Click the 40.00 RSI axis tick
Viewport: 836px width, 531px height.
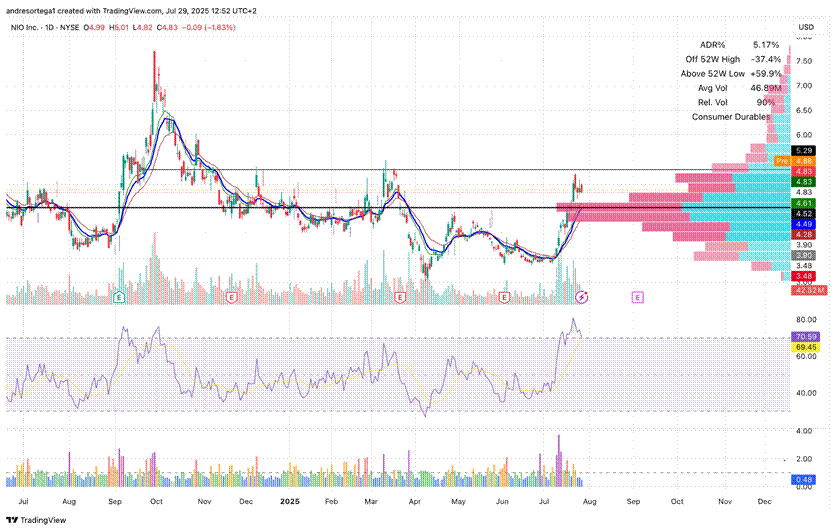click(806, 393)
